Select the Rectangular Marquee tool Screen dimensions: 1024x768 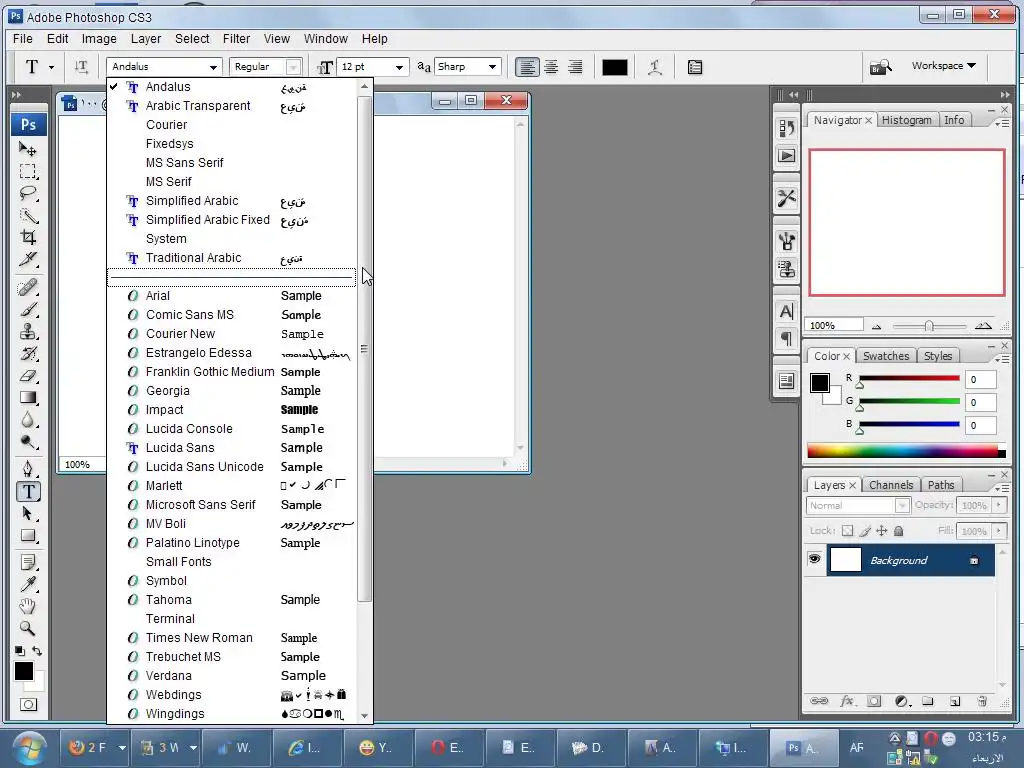point(27,172)
